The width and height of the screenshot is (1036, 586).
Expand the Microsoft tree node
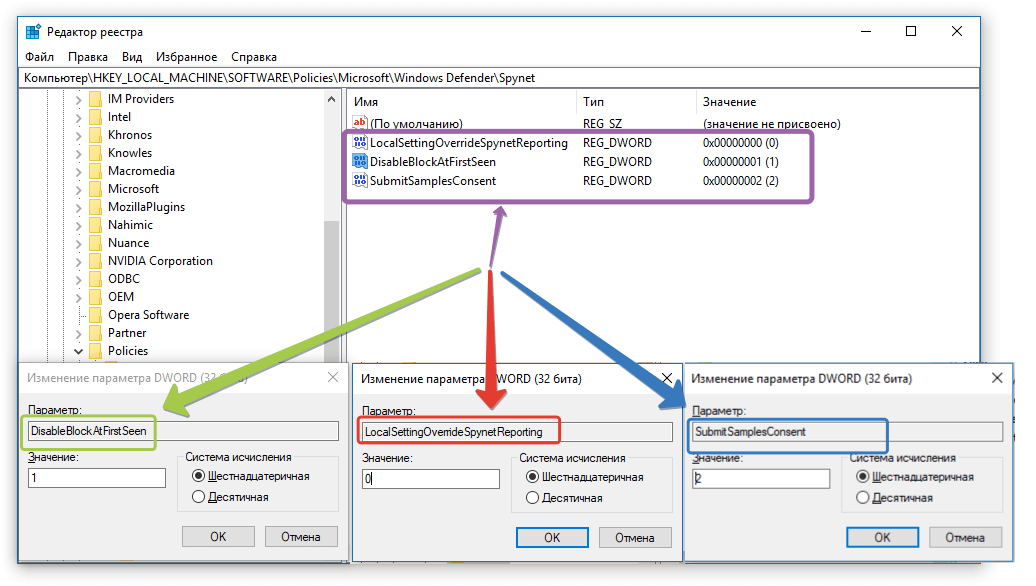point(78,189)
